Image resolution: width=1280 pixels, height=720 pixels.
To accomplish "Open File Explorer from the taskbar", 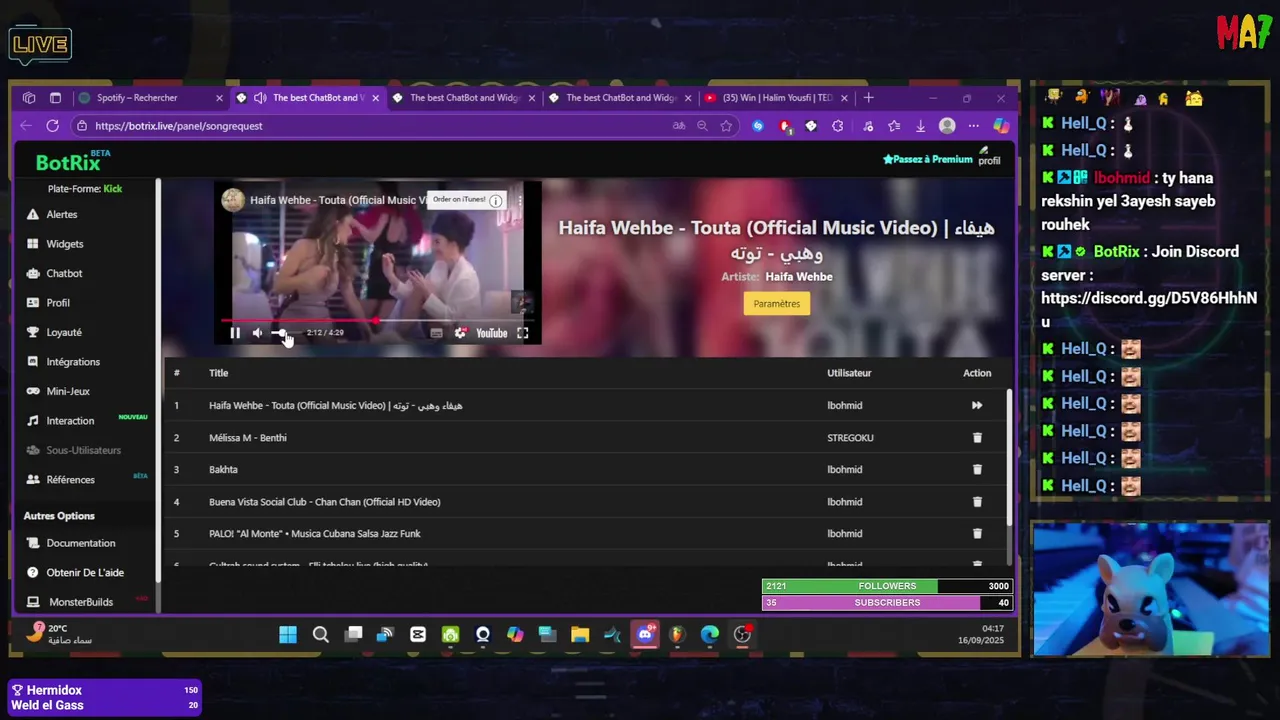I will tap(580, 634).
